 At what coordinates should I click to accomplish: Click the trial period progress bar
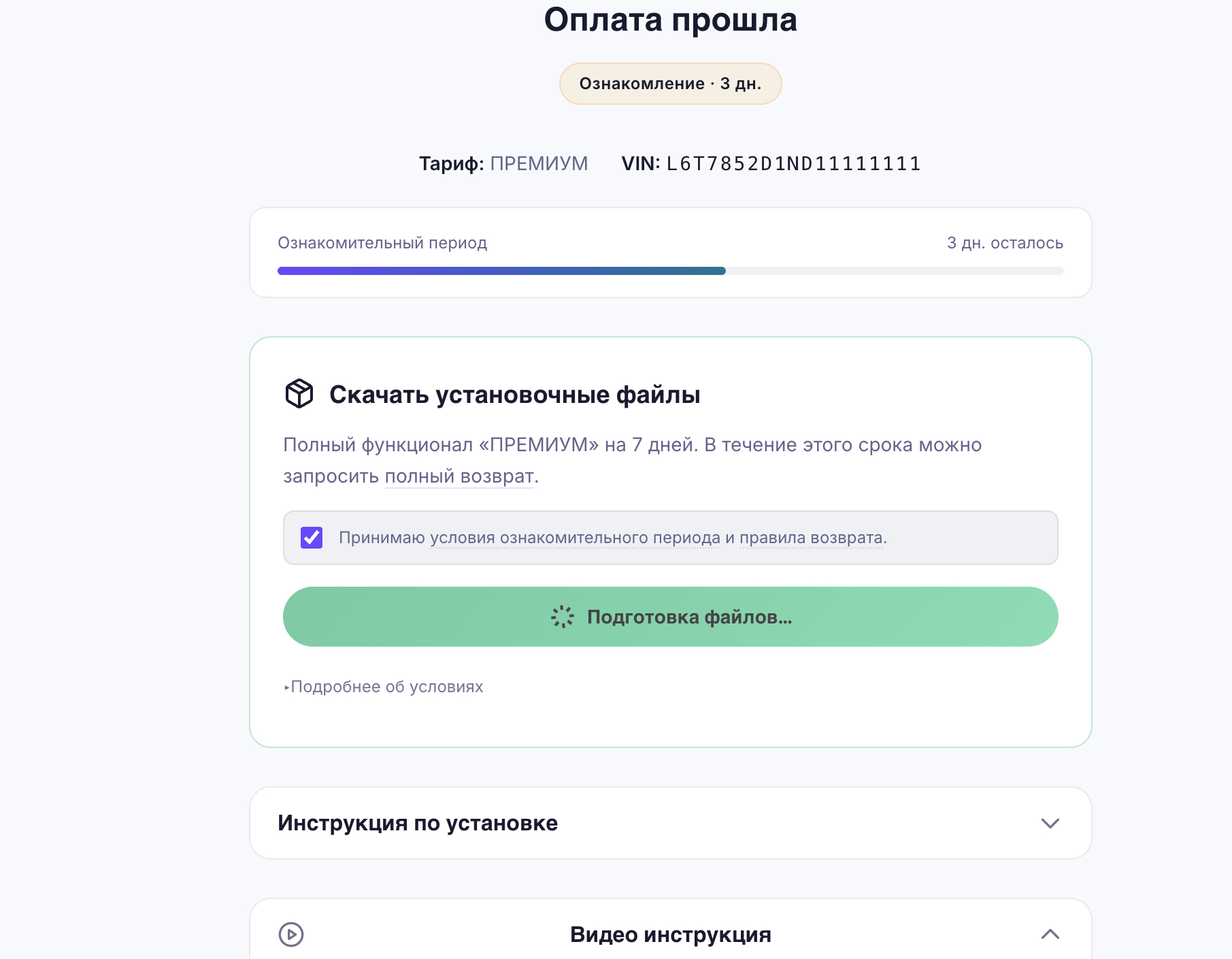(x=669, y=270)
